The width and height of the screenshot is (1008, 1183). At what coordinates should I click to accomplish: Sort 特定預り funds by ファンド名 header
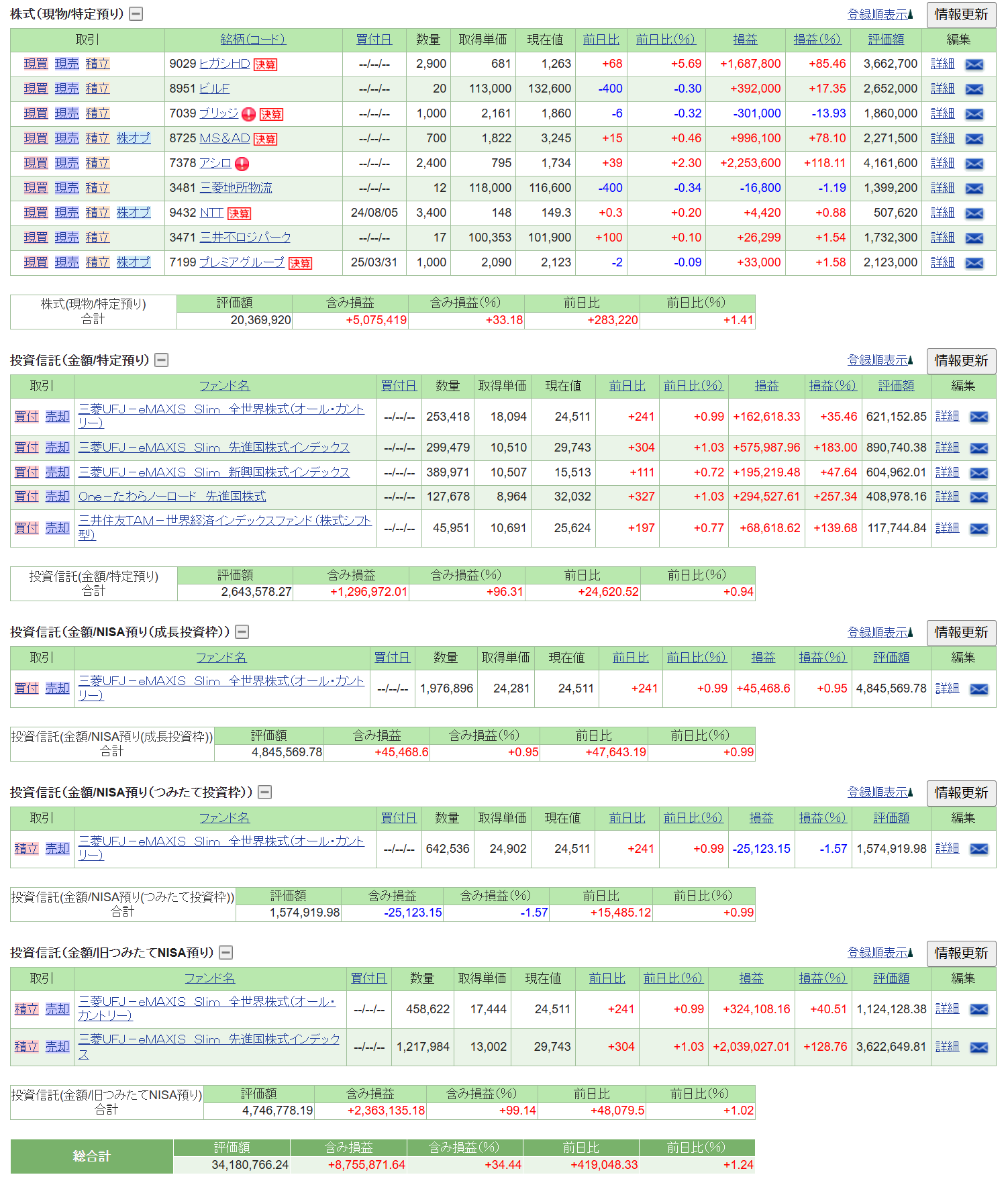(225, 386)
